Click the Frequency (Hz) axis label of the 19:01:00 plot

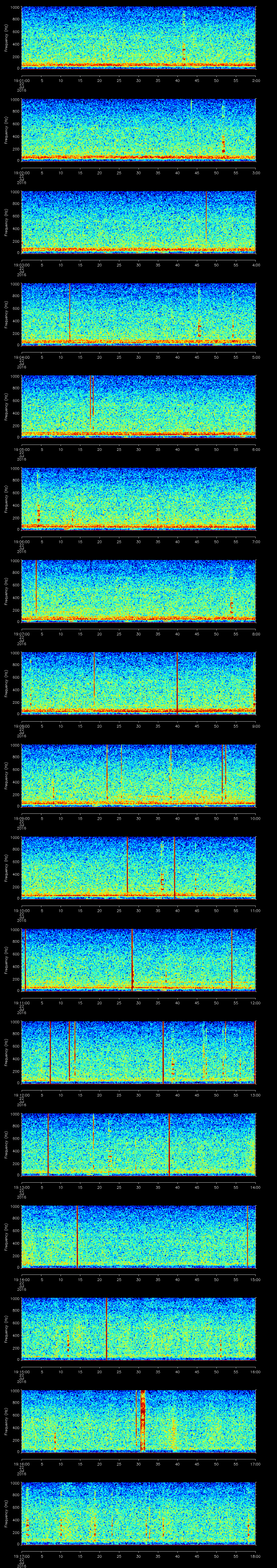coord(6,38)
